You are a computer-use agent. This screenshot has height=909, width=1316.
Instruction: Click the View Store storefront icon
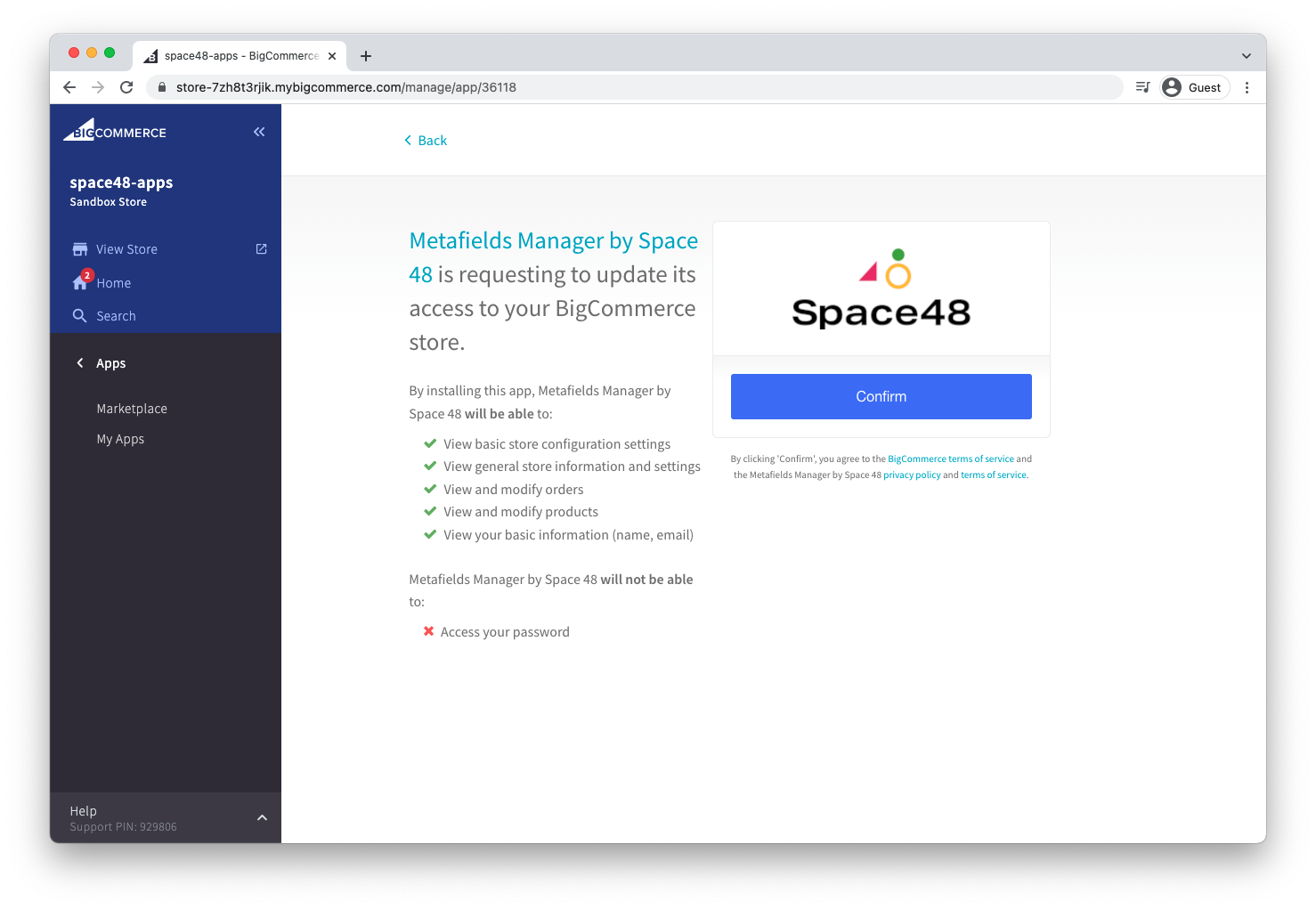(x=80, y=249)
